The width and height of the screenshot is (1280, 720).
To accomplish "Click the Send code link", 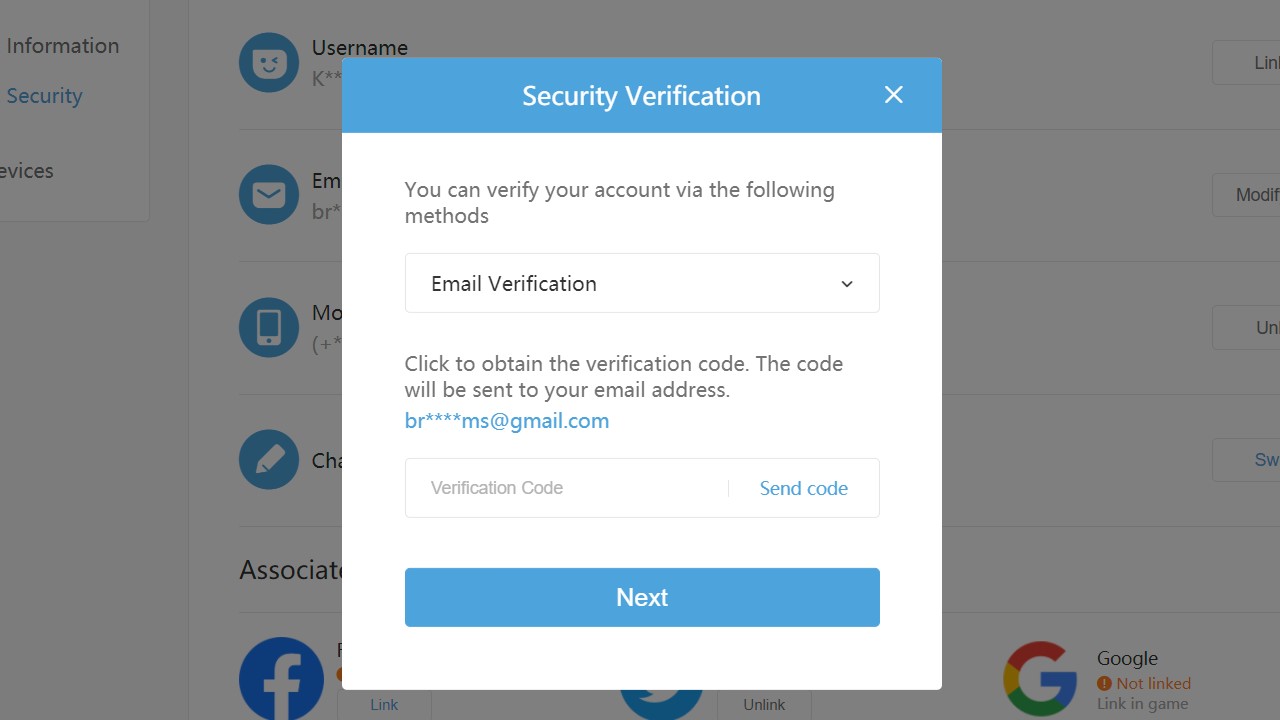I will coord(803,488).
